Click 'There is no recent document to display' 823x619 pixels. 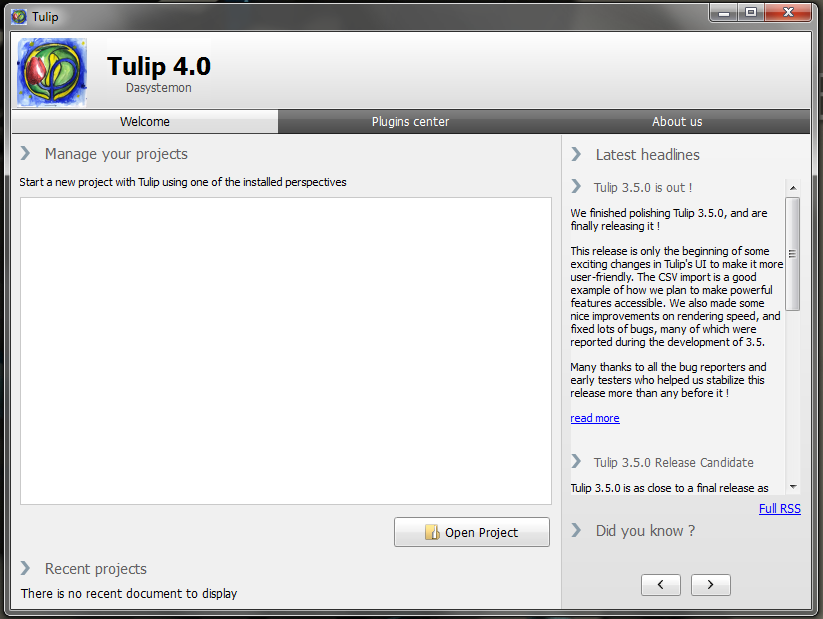click(129, 593)
